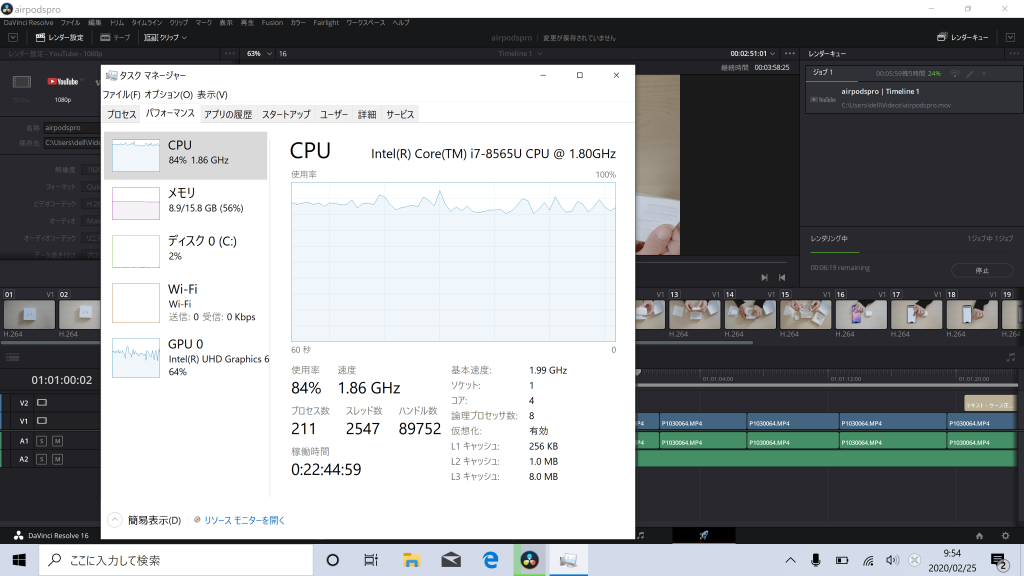Screen dimensions: 1024x576
Task: Click the Job 1 edit pencil icon
Action: (970, 74)
